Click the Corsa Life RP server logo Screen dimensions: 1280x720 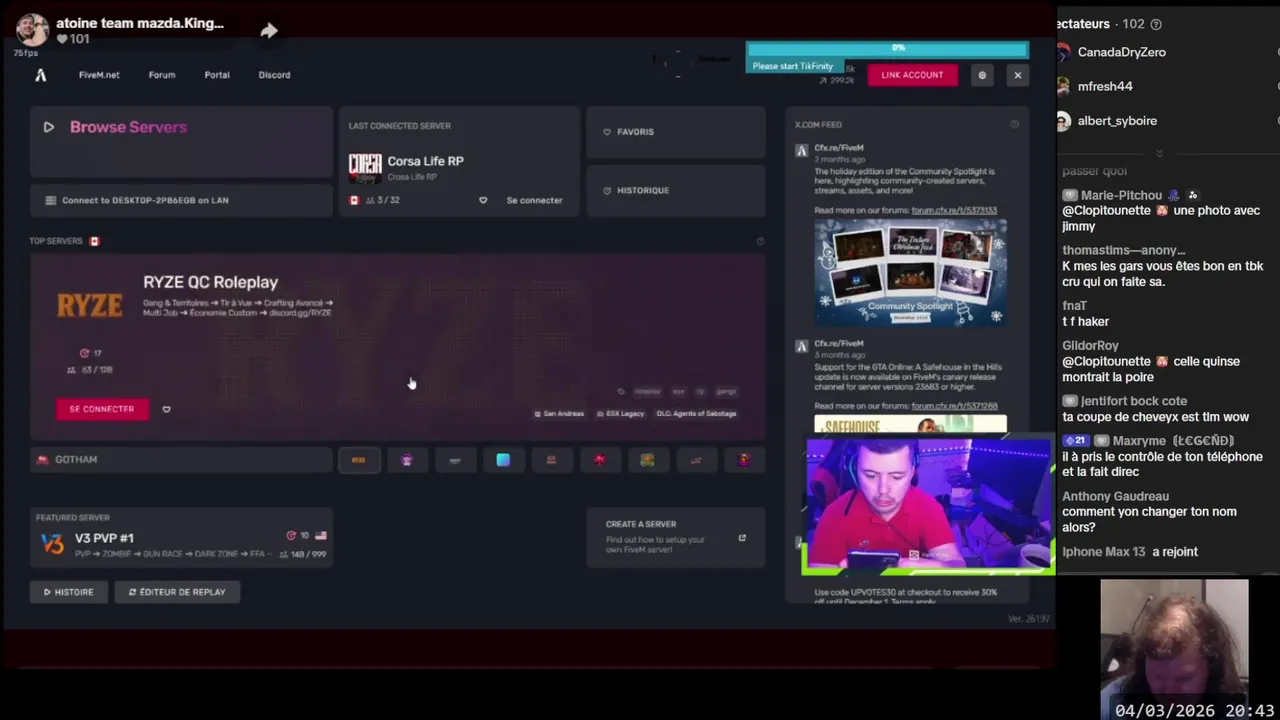(x=365, y=167)
